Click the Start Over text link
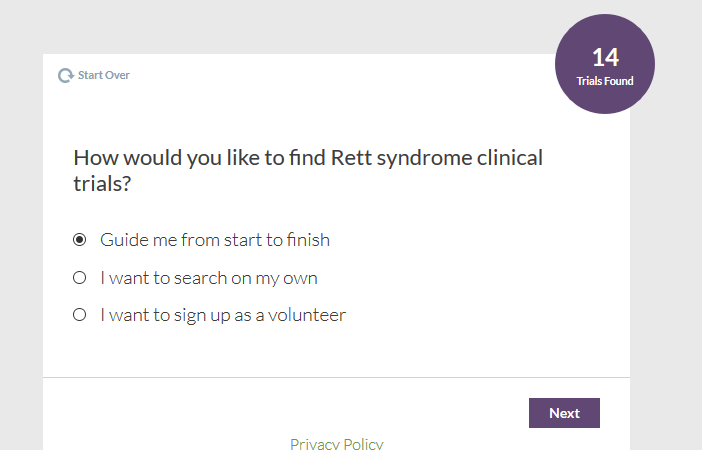Viewport: 702px width, 450px height. (x=104, y=76)
